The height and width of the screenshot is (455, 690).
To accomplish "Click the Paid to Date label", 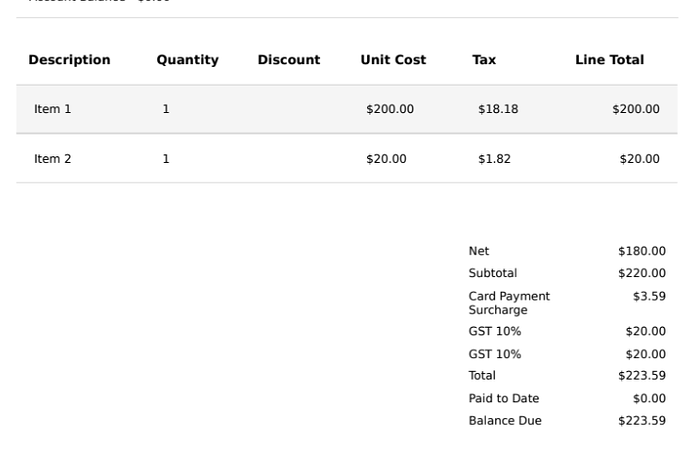I will click(504, 399).
